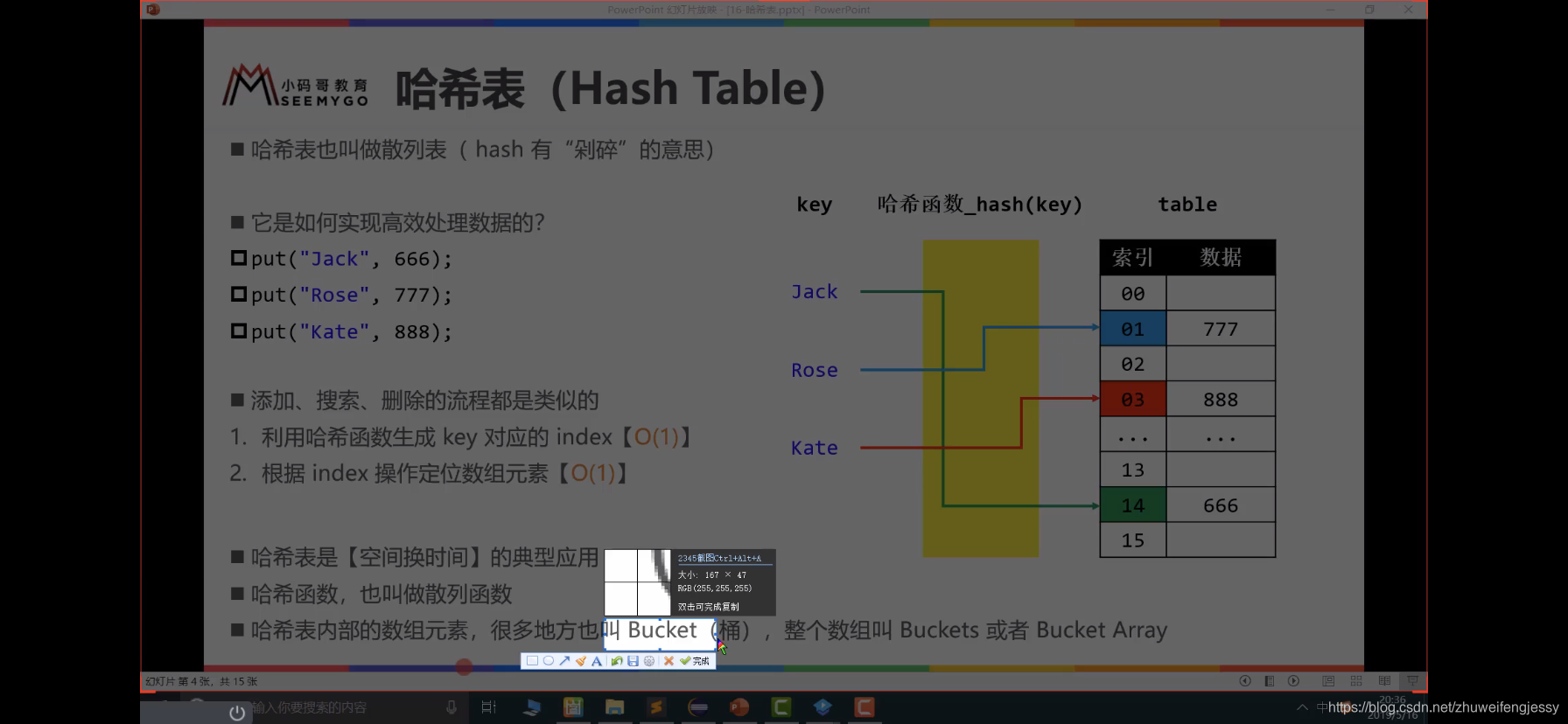Undo the last screenshot annotation

tap(617, 661)
